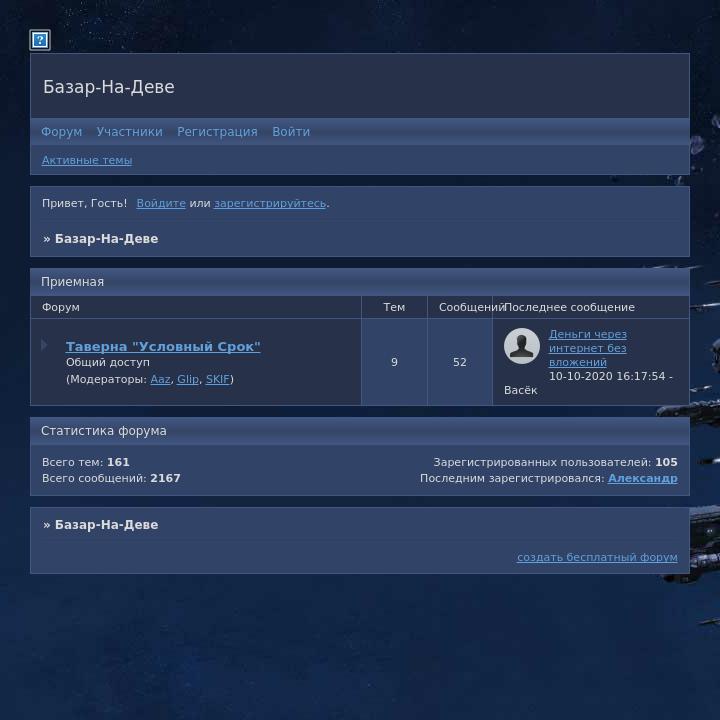Viewport: 720px width, 720px height.
Task: Open the Александр user profile link
Action: pyautogui.click(x=642, y=478)
